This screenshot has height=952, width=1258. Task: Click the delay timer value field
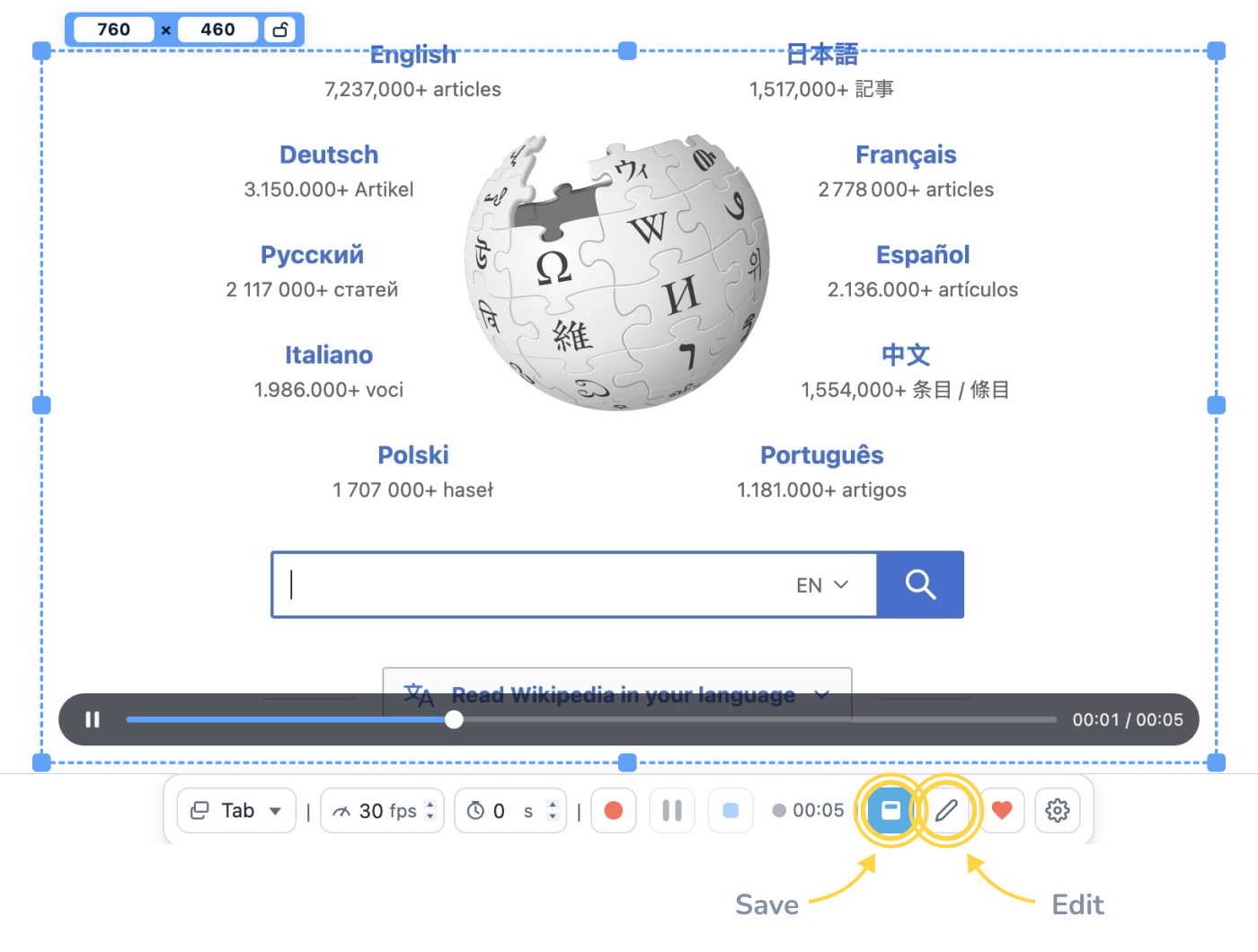500,811
